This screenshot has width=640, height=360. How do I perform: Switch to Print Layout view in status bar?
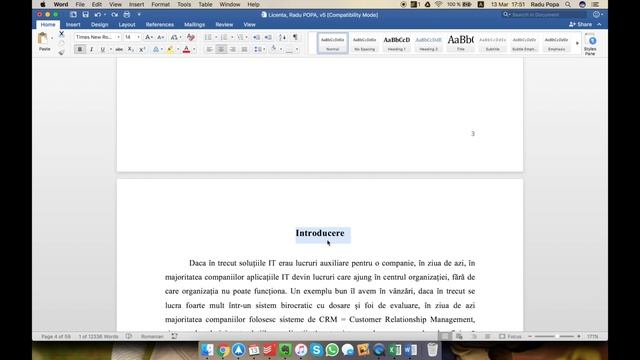click(x=445, y=336)
